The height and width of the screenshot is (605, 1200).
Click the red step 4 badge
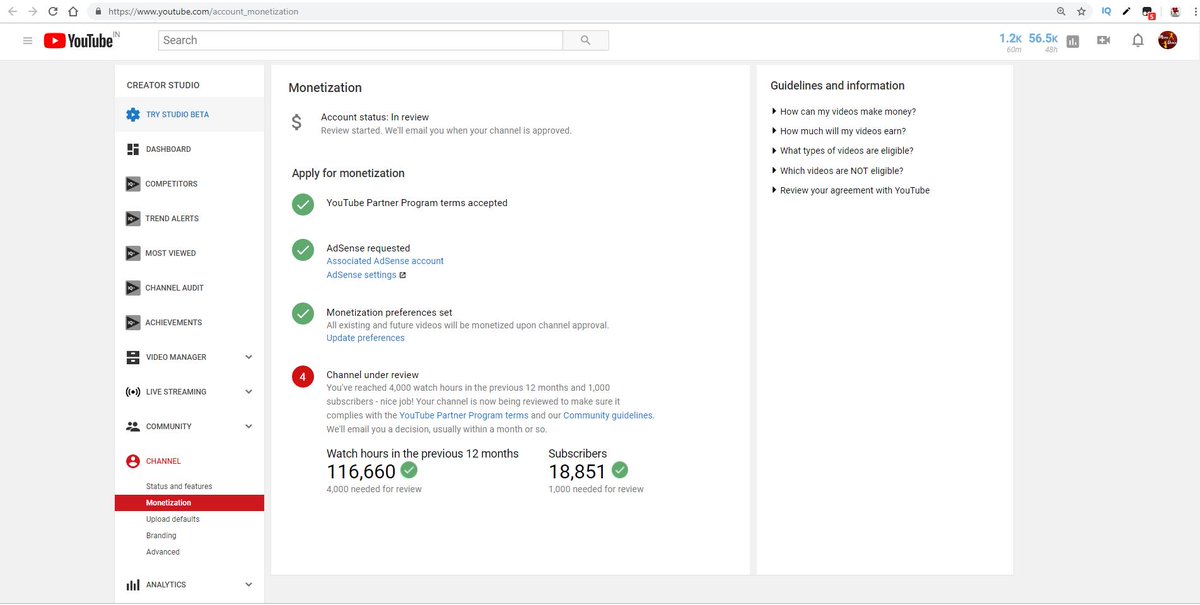coord(303,377)
